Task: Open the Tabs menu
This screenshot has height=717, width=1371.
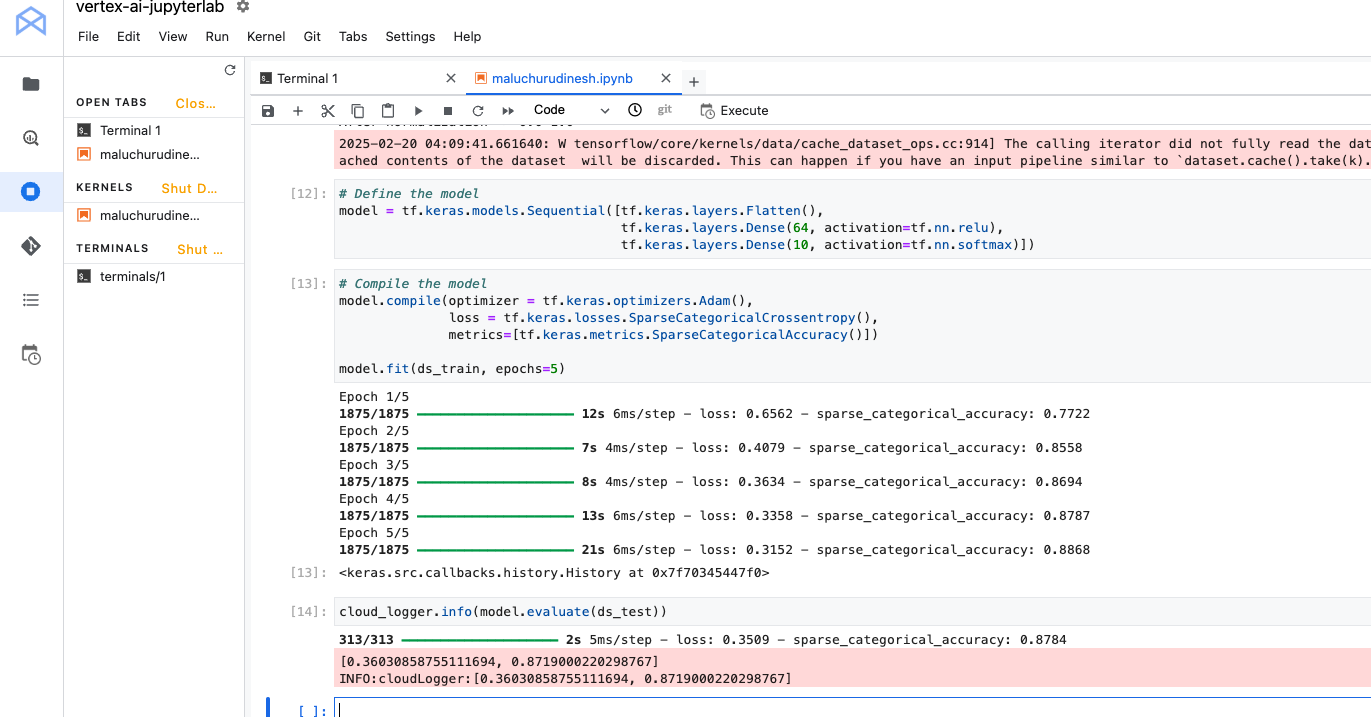Action: (353, 36)
